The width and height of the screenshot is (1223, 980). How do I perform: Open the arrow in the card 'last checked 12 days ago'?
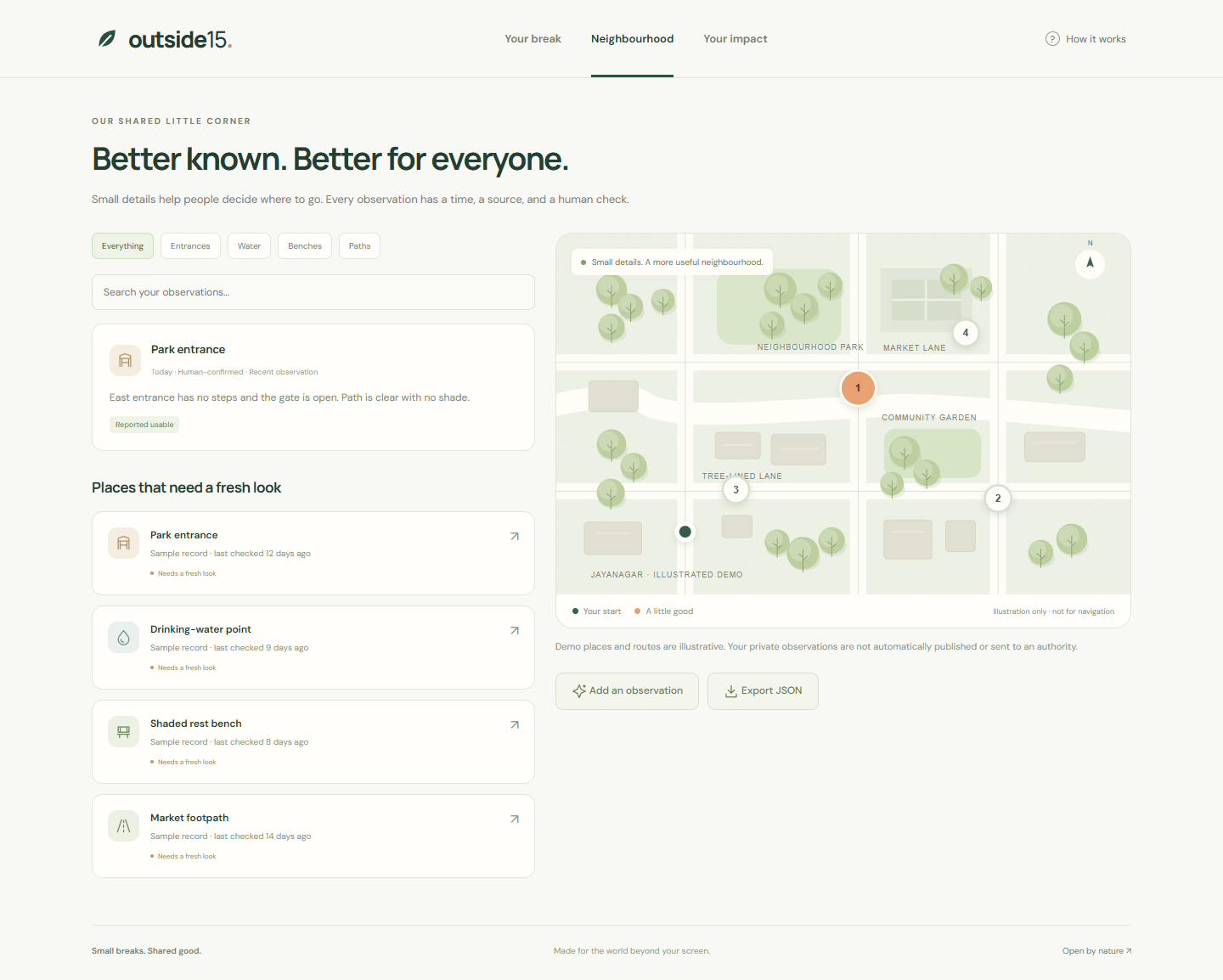click(514, 536)
